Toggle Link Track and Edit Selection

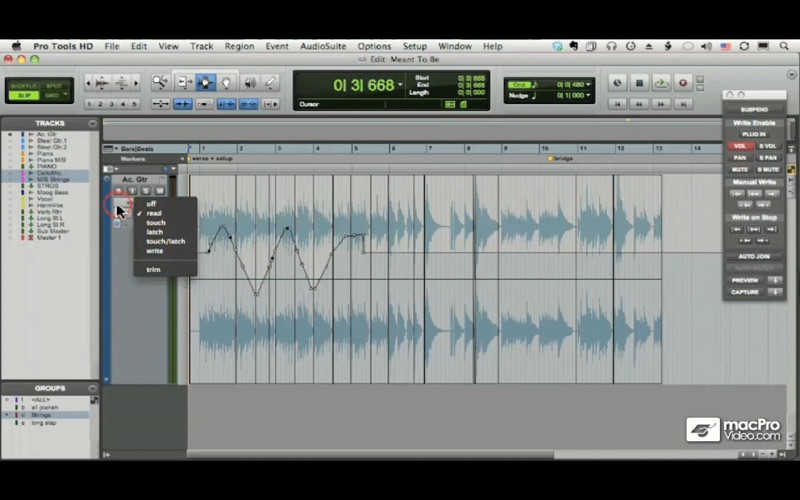click(x=248, y=104)
